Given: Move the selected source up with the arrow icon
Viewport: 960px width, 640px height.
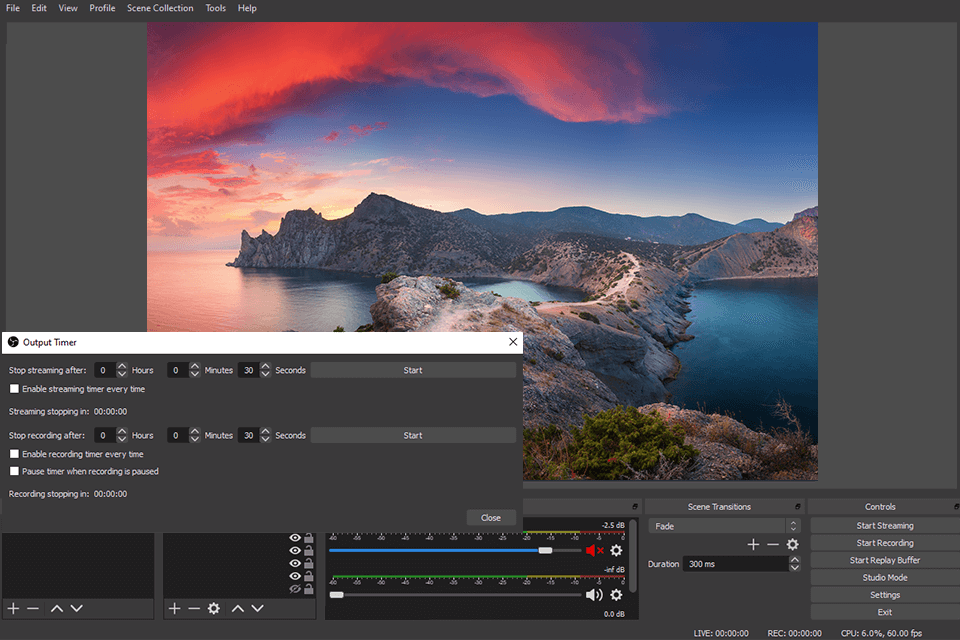Looking at the screenshot, I should tap(237, 608).
